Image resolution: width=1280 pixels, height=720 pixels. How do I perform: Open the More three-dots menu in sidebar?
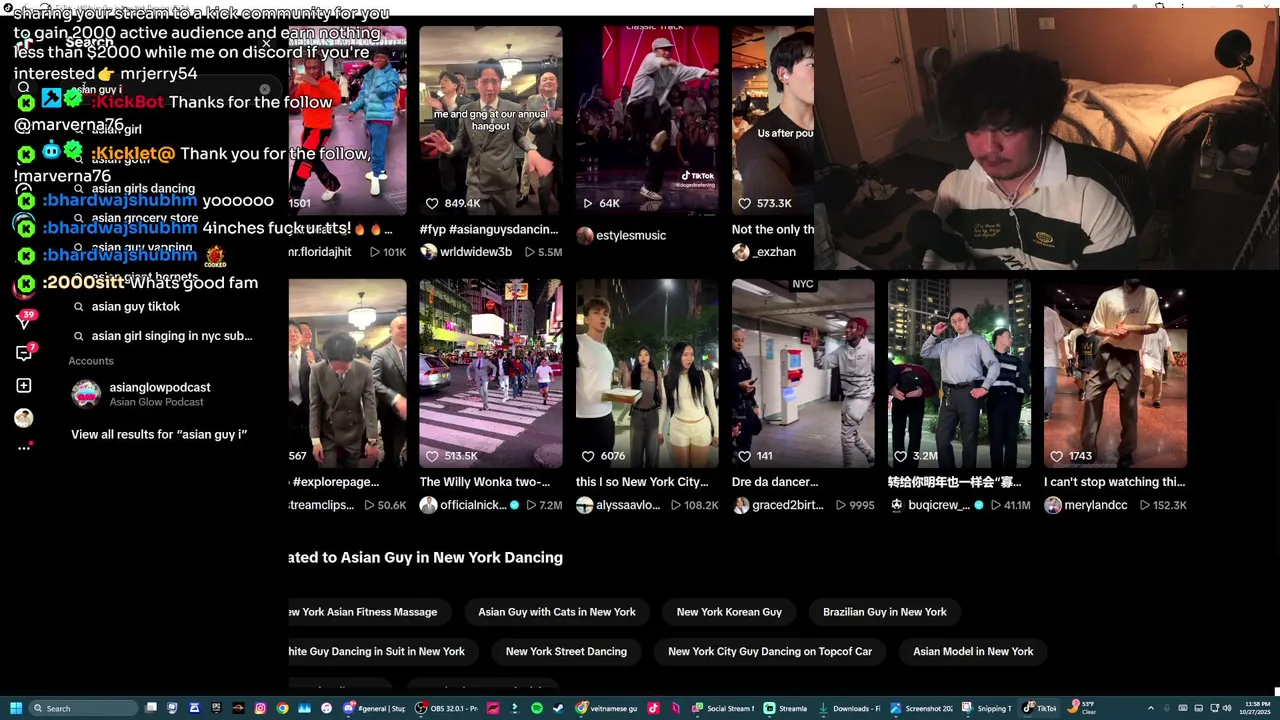(24, 447)
